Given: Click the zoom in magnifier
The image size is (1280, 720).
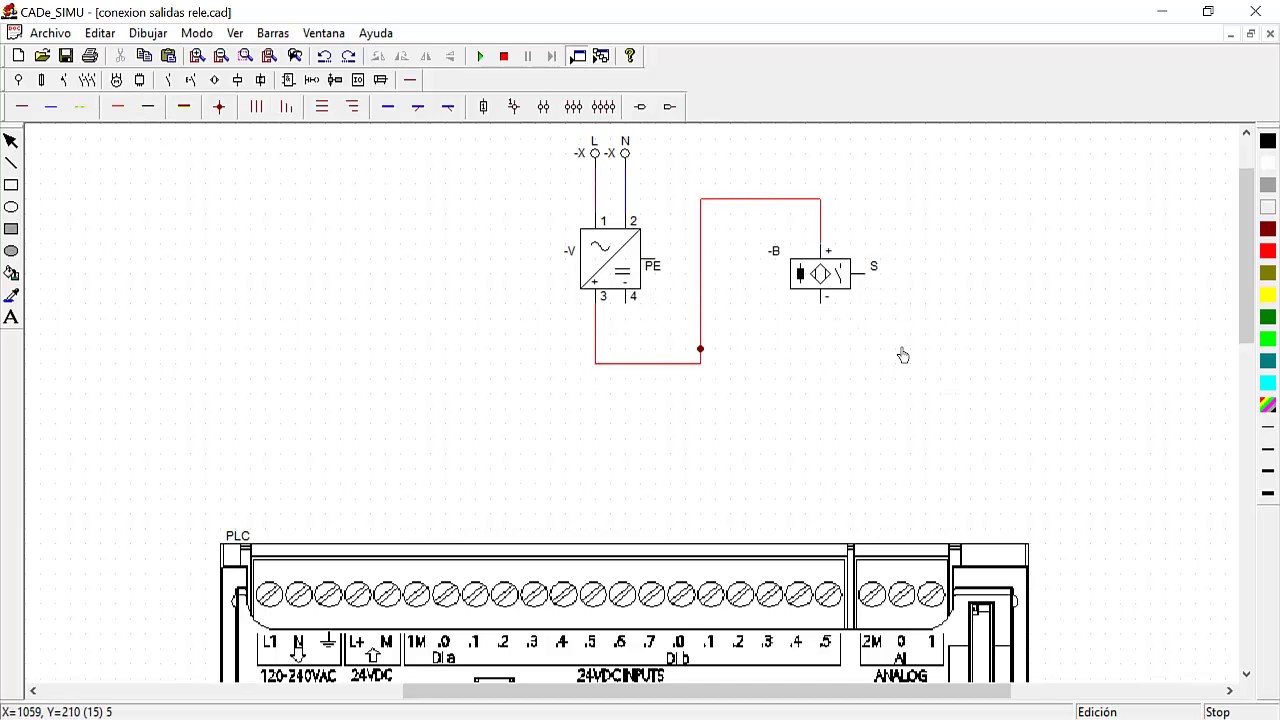Looking at the screenshot, I should (x=197, y=56).
